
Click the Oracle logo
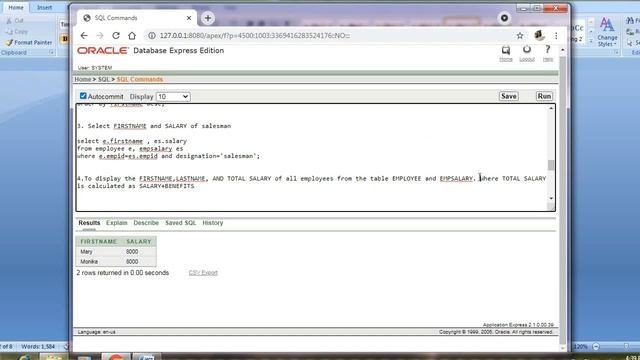(x=103, y=51)
